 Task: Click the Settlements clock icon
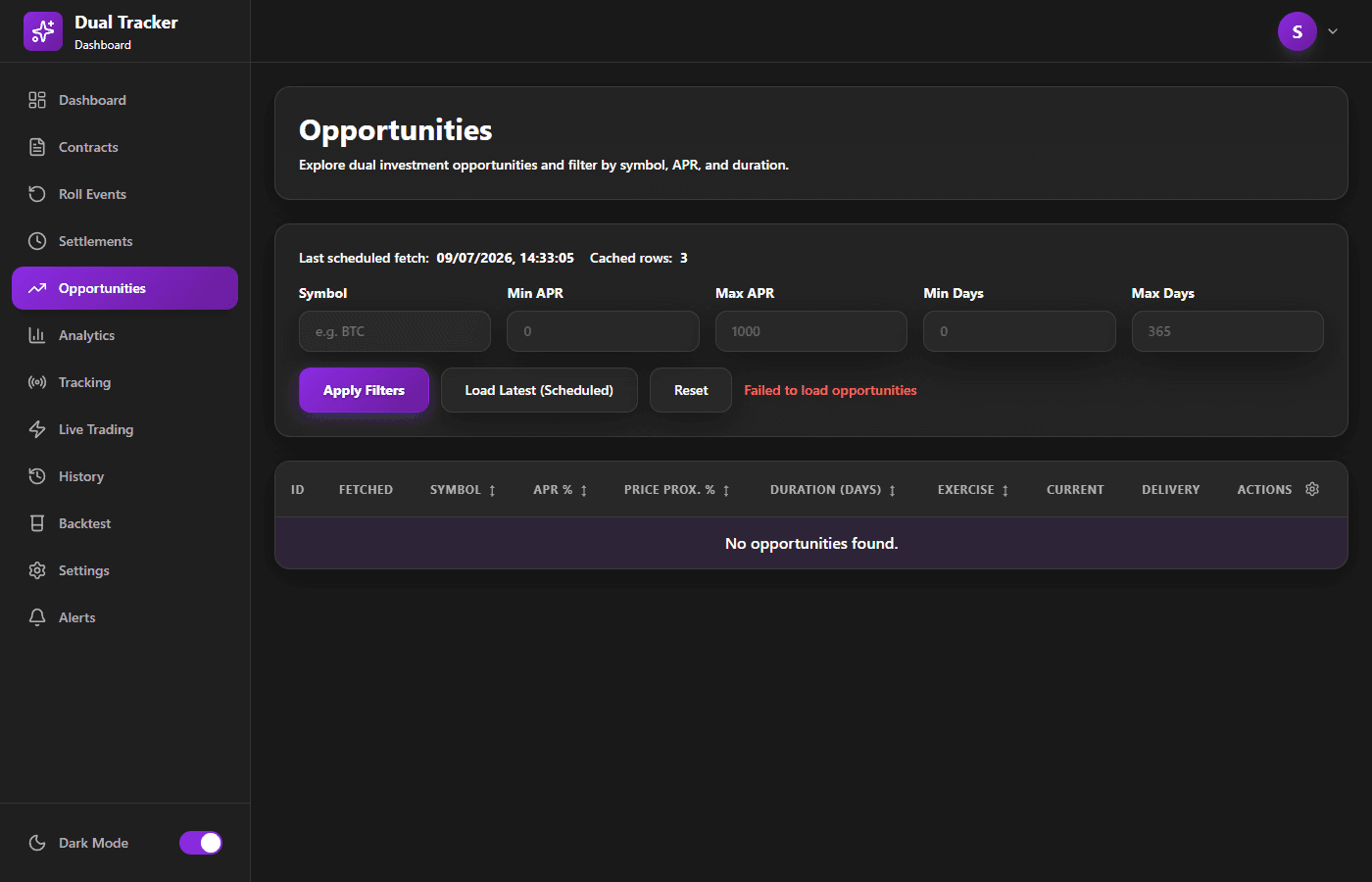[x=37, y=241]
